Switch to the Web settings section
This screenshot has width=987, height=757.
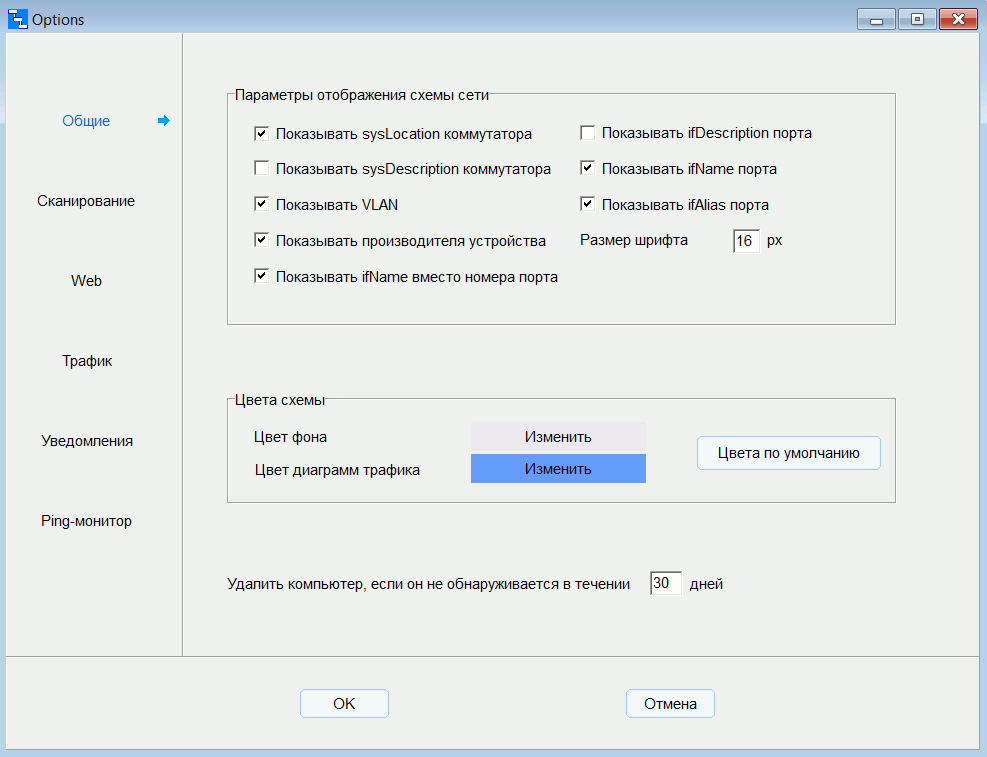tap(86, 281)
